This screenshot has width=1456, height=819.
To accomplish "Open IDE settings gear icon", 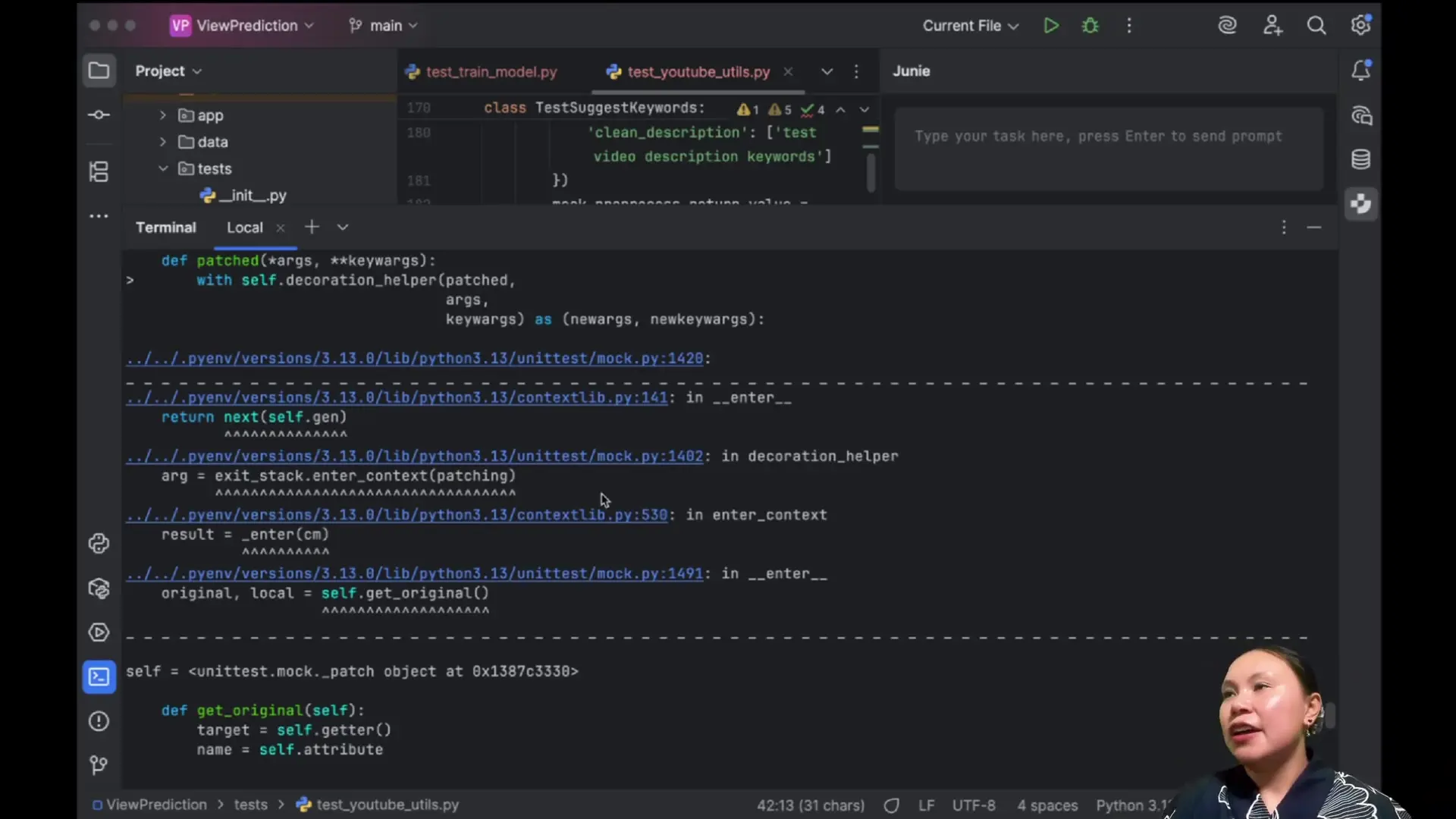I will coord(1361,25).
